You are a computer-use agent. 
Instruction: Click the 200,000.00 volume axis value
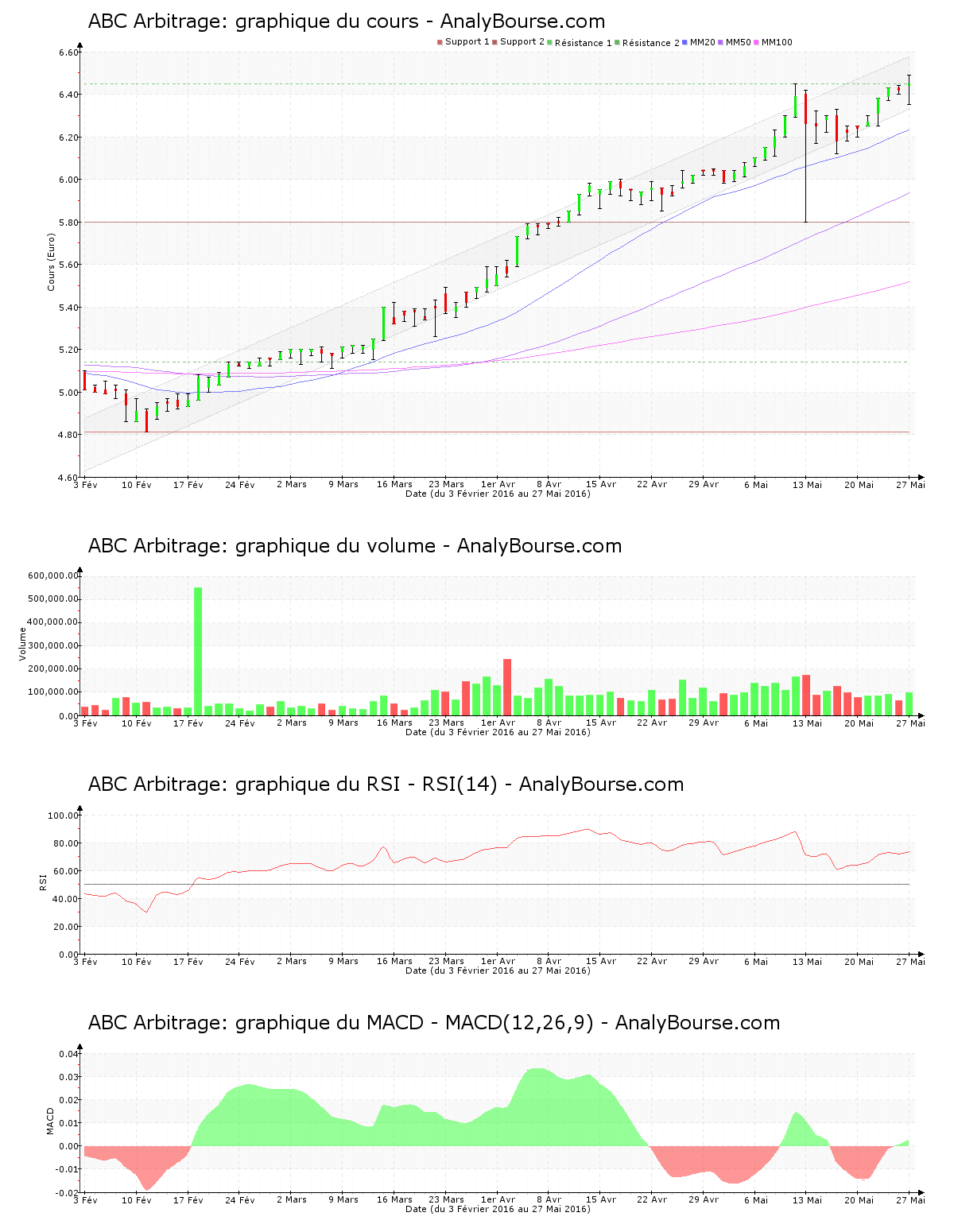tap(53, 669)
